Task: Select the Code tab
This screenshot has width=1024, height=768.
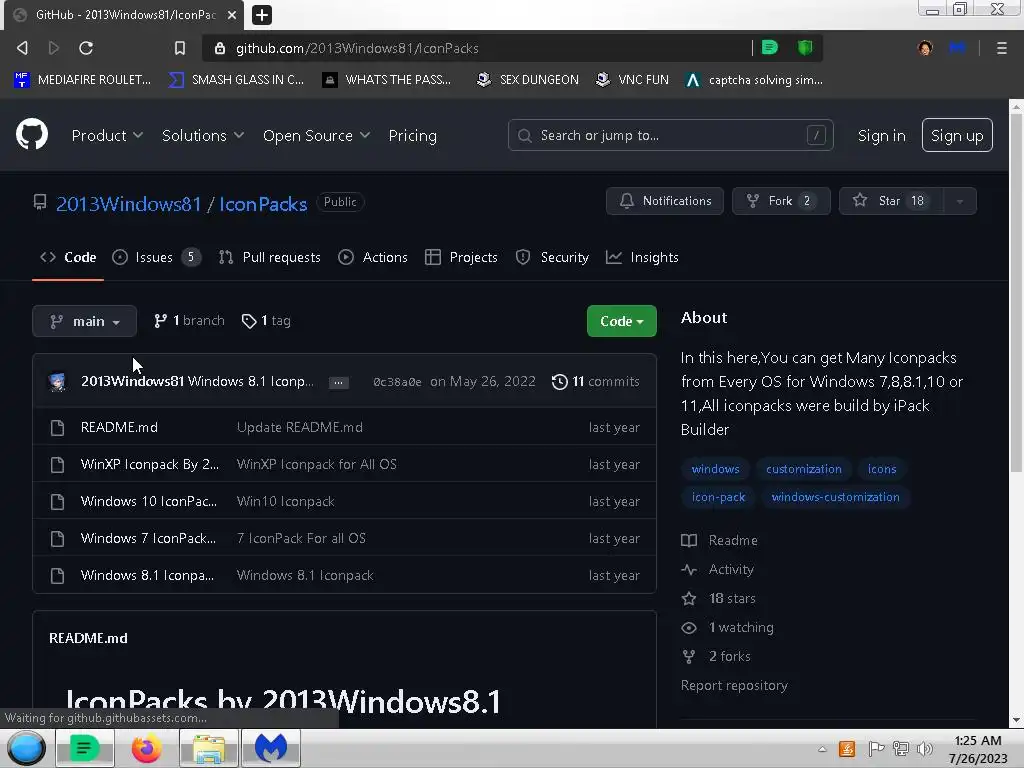Action: (68, 257)
